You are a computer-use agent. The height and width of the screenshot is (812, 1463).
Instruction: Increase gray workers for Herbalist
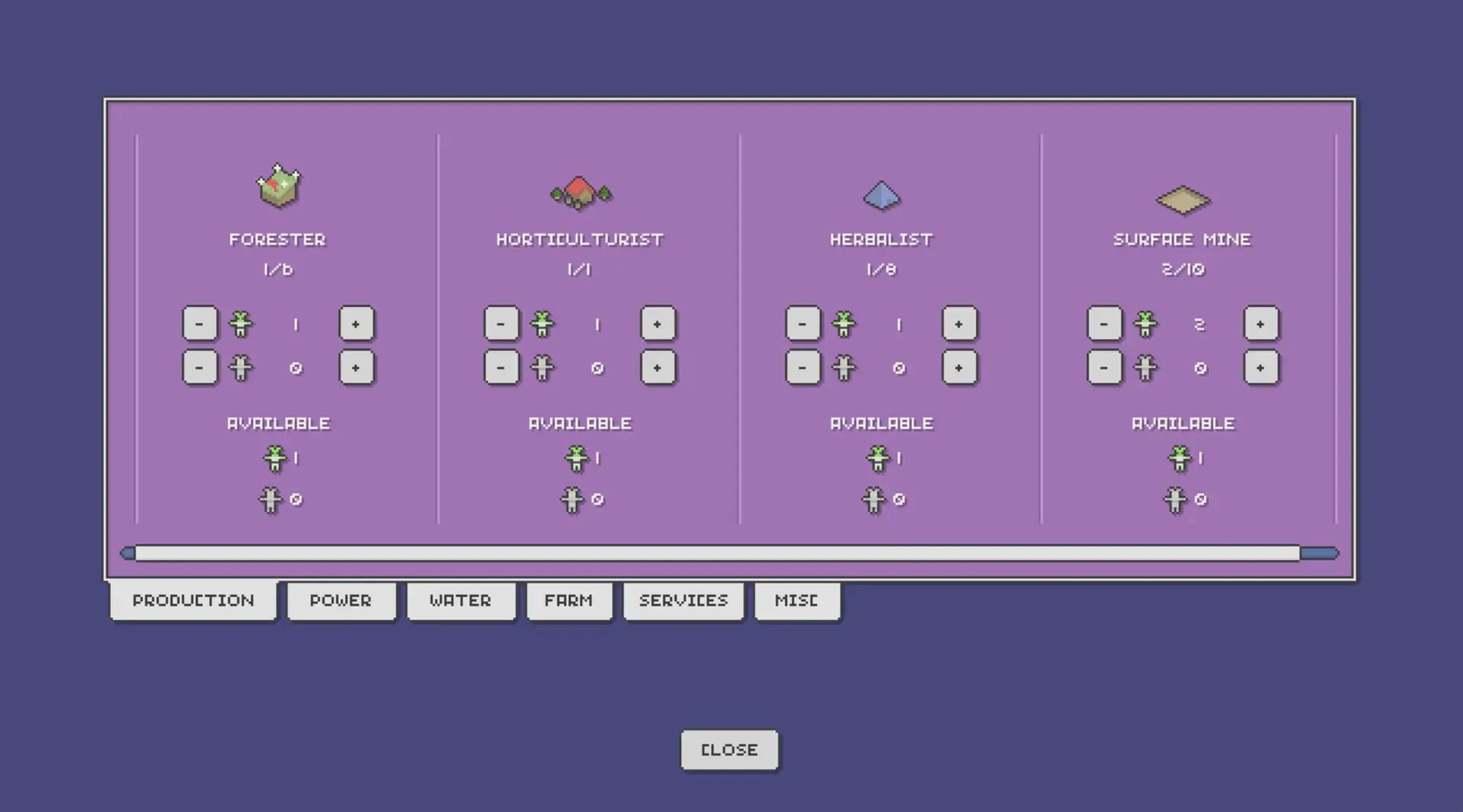[x=959, y=369]
